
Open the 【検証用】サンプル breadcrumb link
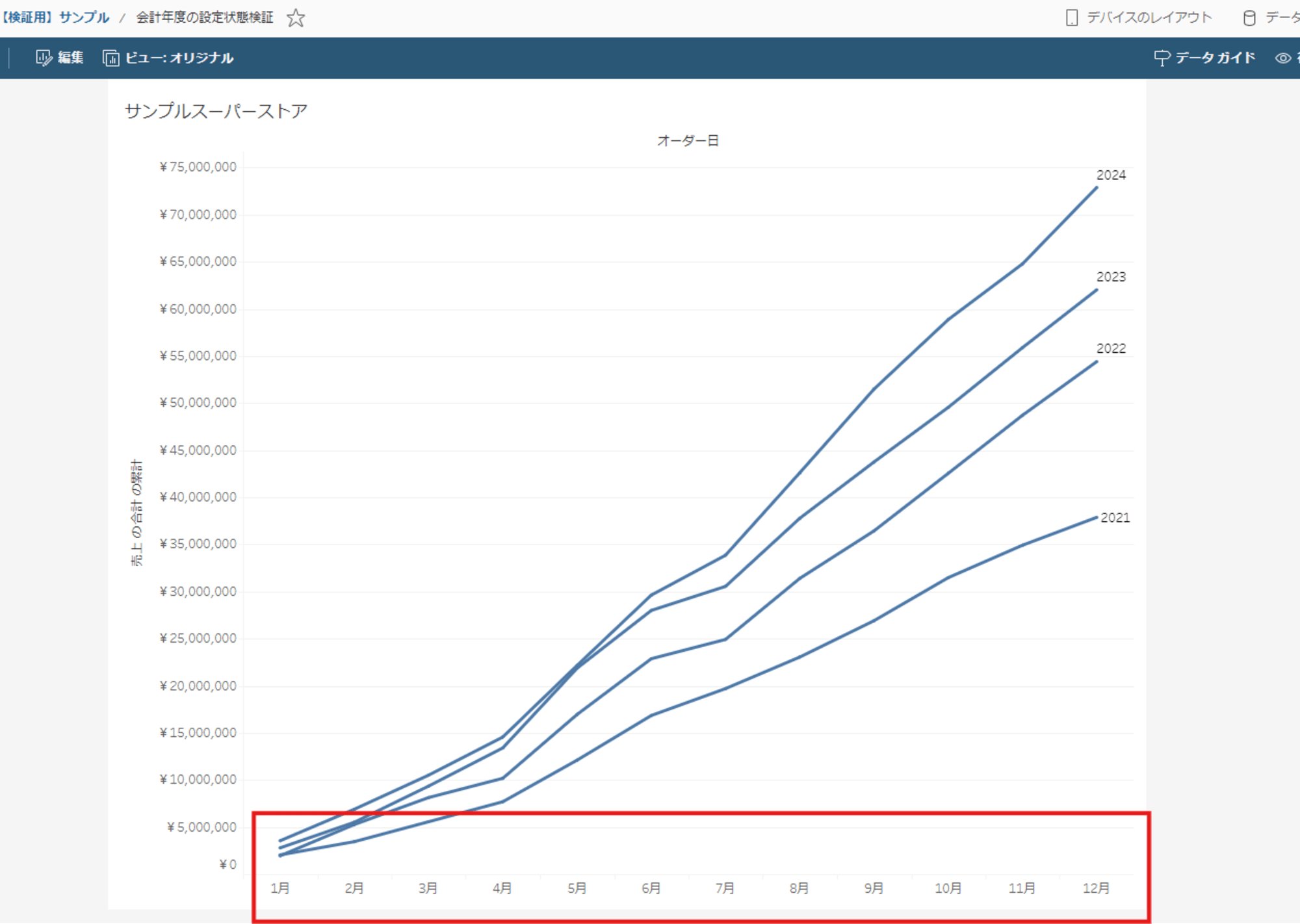55,18
